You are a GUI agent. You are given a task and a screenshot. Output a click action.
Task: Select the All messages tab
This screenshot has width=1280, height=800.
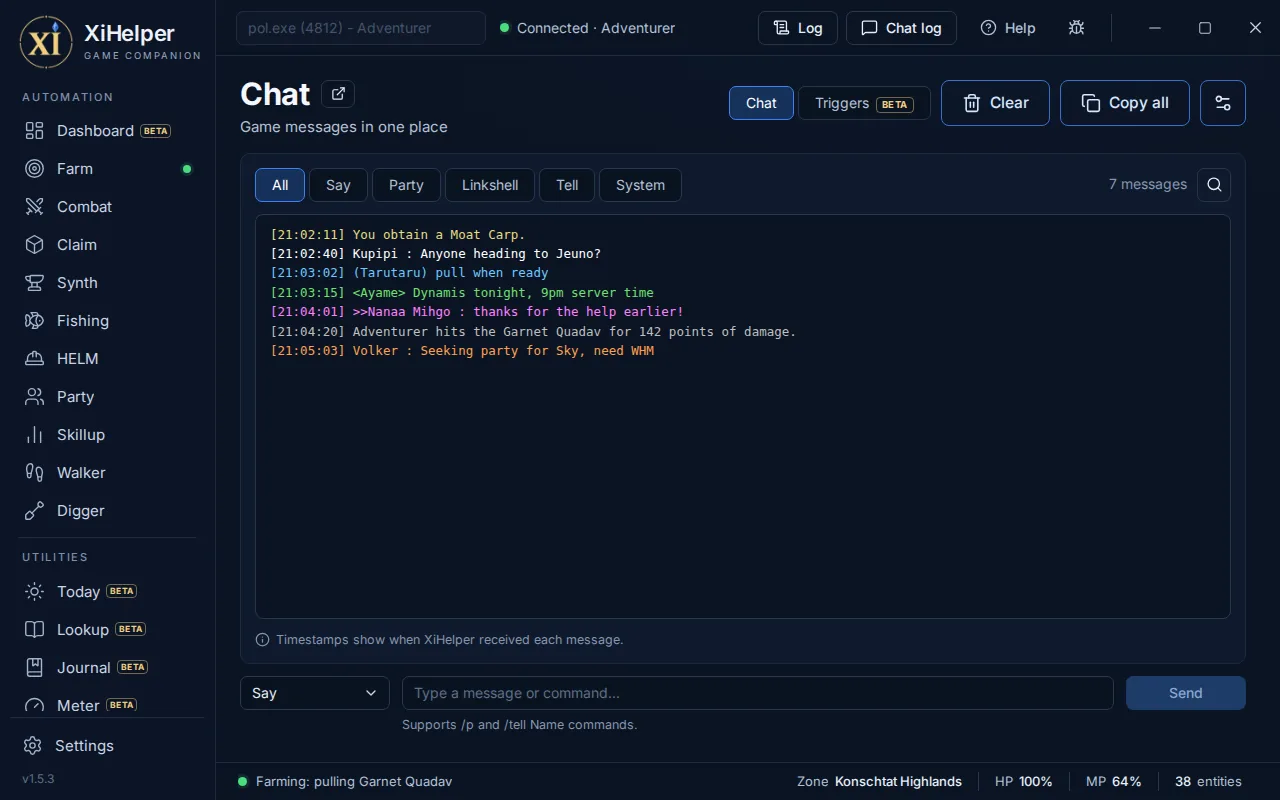(x=280, y=185)
